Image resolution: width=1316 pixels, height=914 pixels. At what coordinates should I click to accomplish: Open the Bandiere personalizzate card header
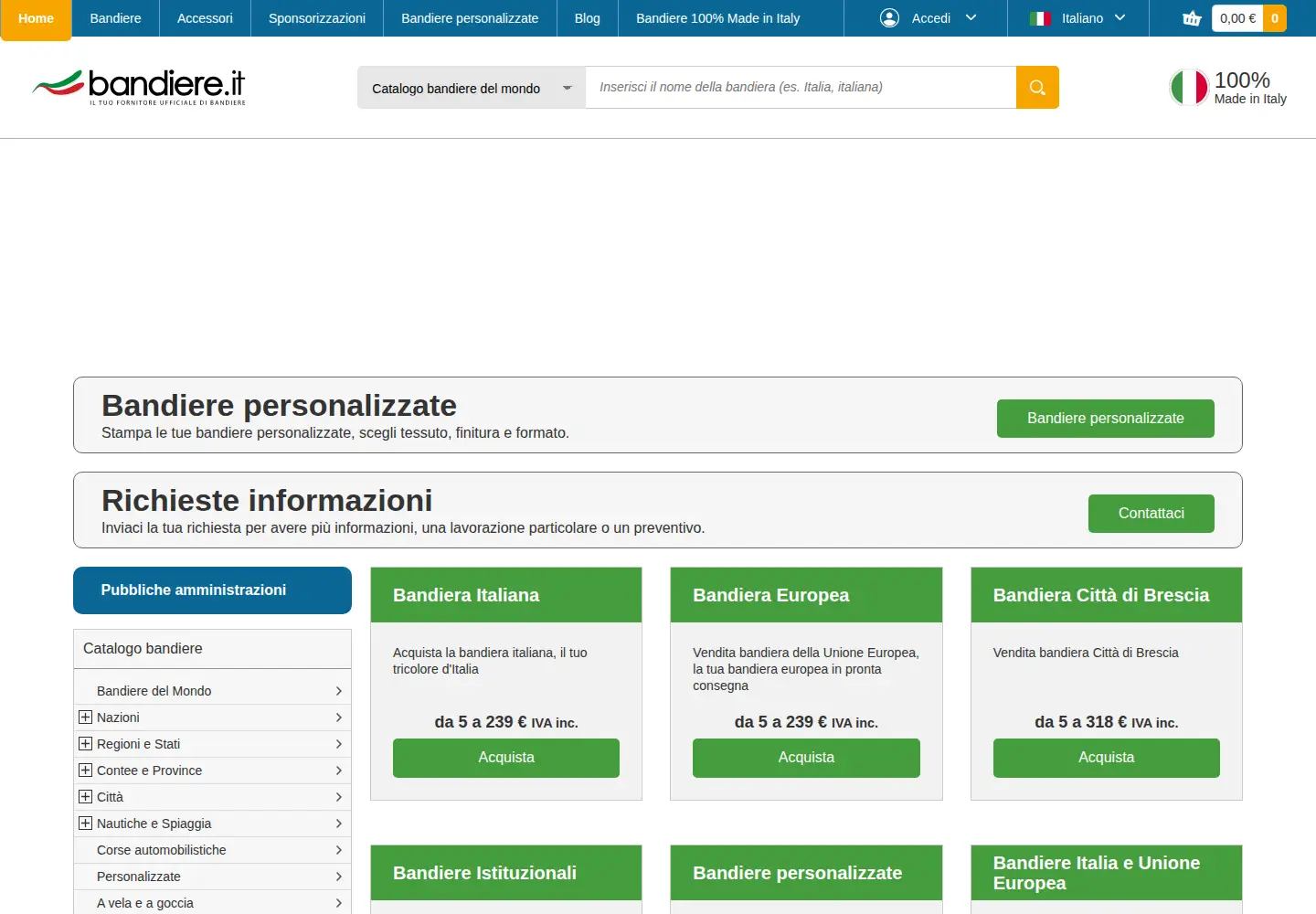click(x=806, y=873)
